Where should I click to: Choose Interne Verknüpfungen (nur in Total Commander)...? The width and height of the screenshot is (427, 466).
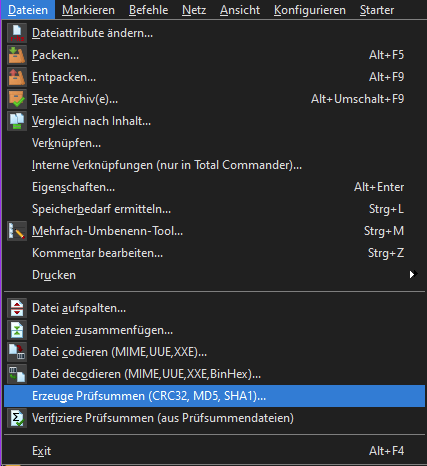214,165
